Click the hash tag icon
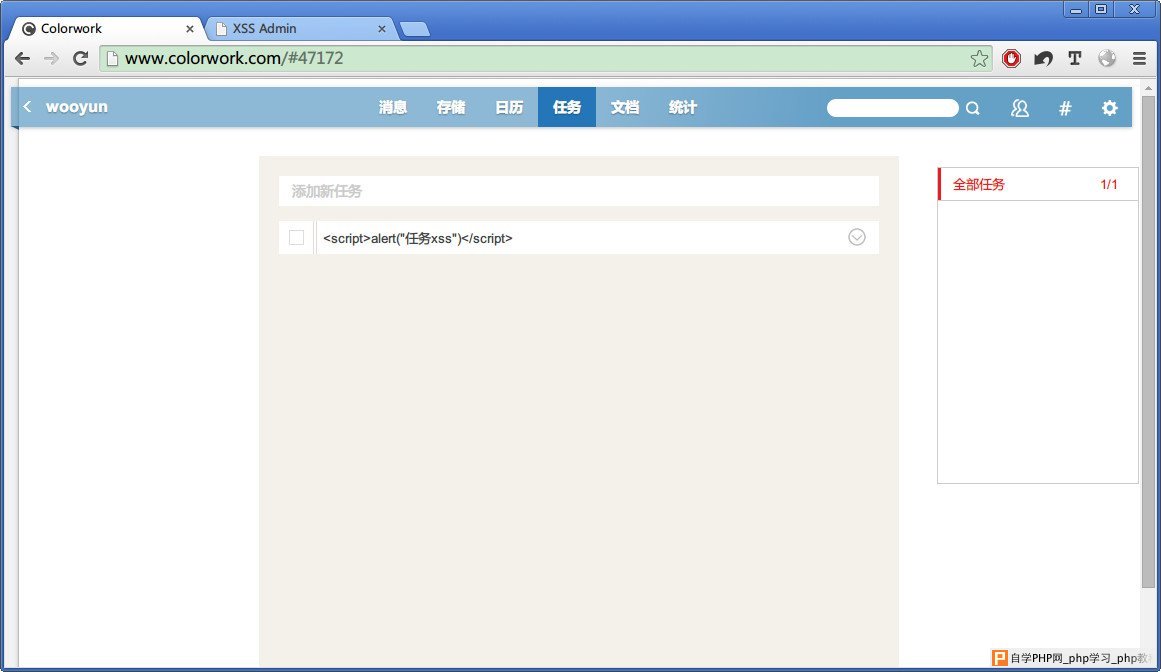This screenshot has width=1161, height=672. pyautogui.click(x=1065, y=108)
